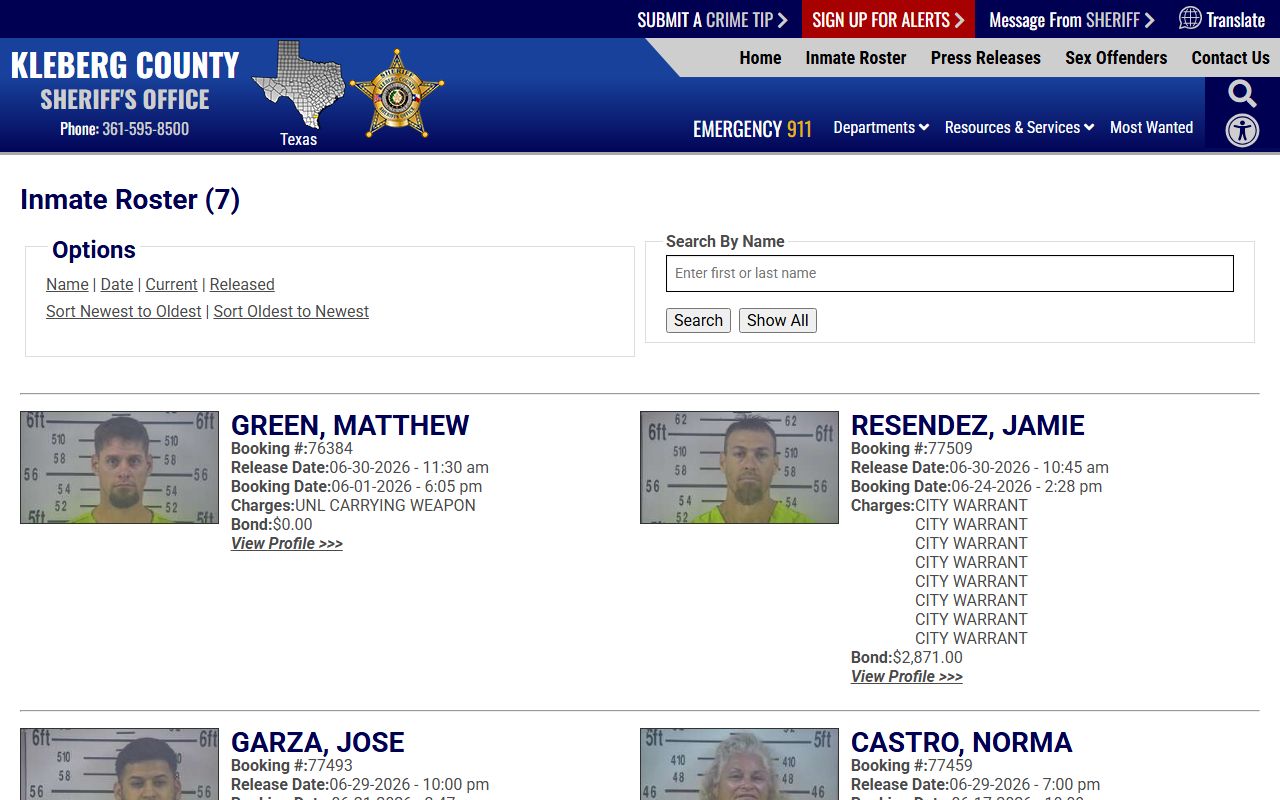Click the name GARZA, JOSE
This screenshot has width=1280, height=800.
318,742
